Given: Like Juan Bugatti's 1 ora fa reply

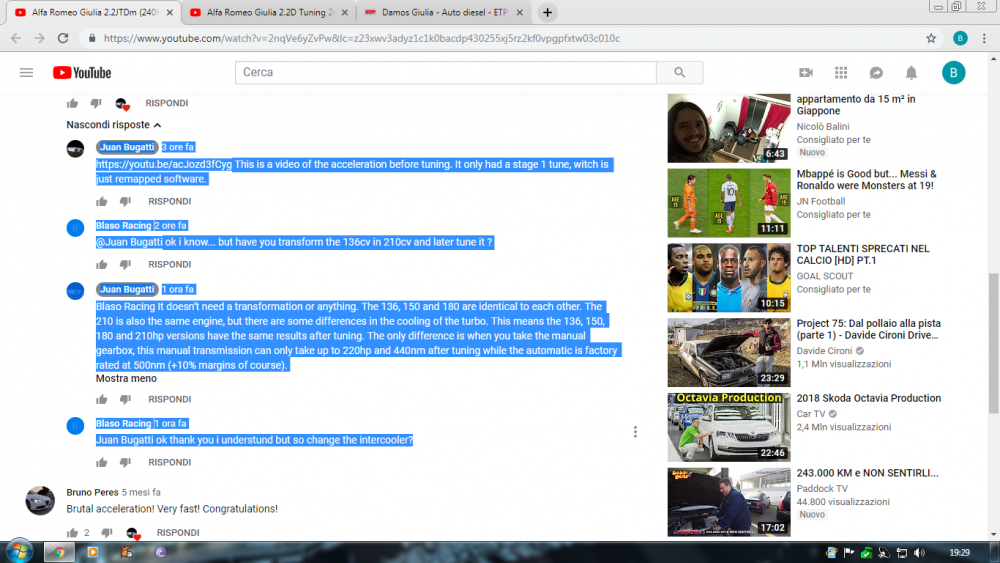Looking at the screenshot, I should [101, 399].
